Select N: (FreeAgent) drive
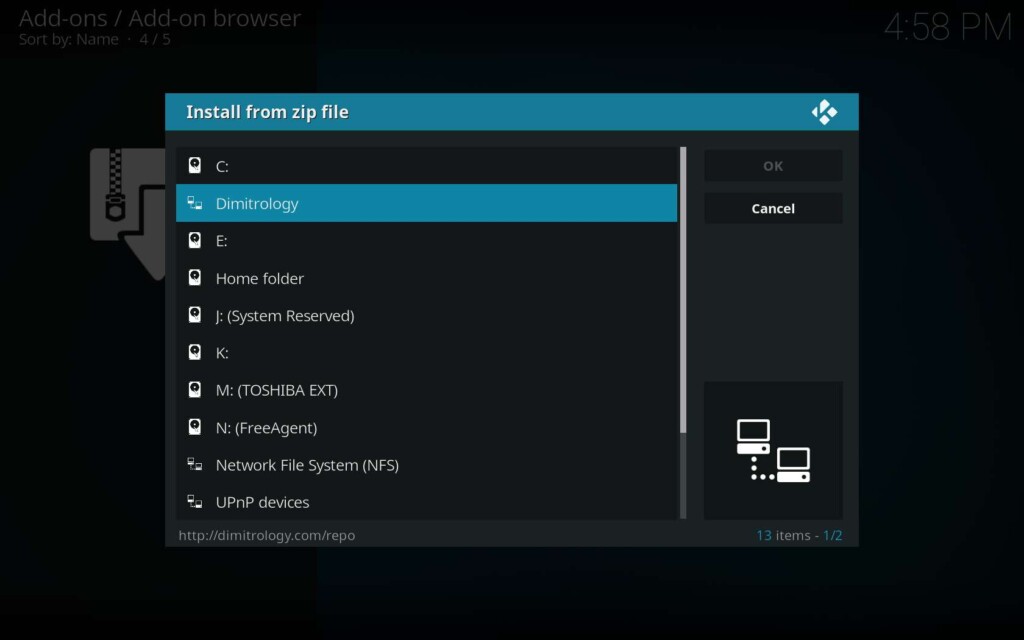Screen dimensions: 1024x640 click(x=426, y=427)
